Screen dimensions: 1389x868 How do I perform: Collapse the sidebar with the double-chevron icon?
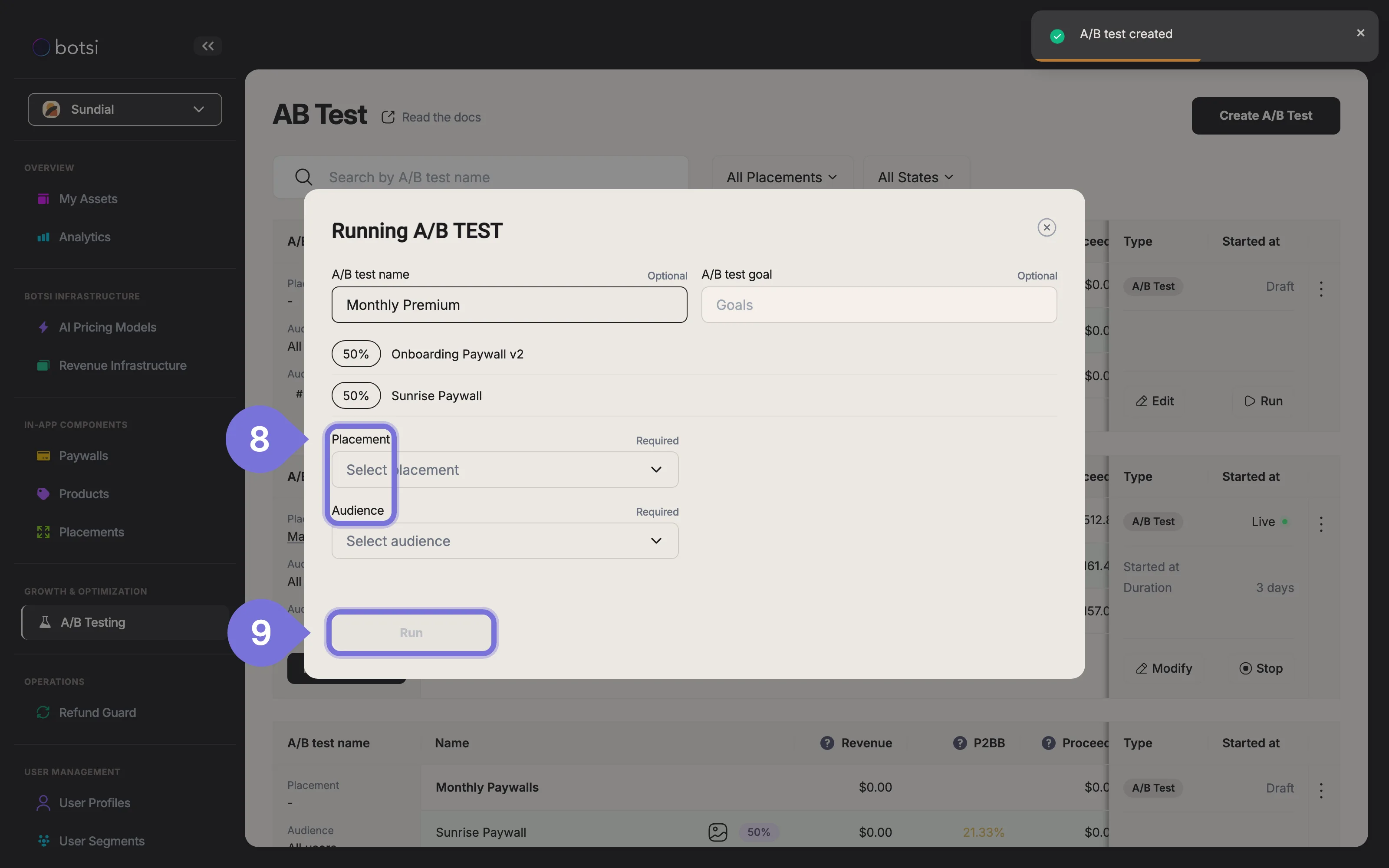tap(208, 46)
